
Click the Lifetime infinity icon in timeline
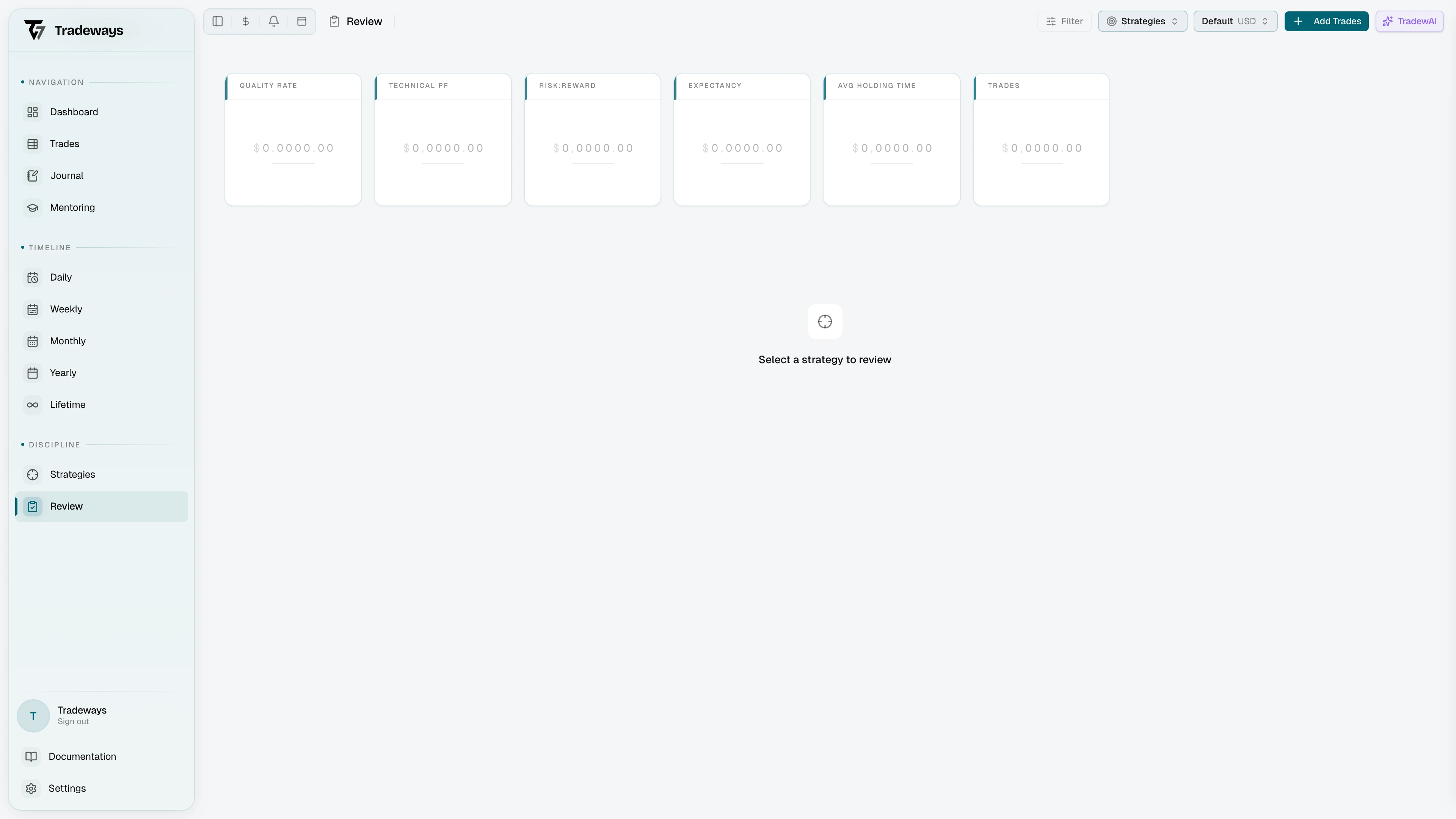point(32,404)
